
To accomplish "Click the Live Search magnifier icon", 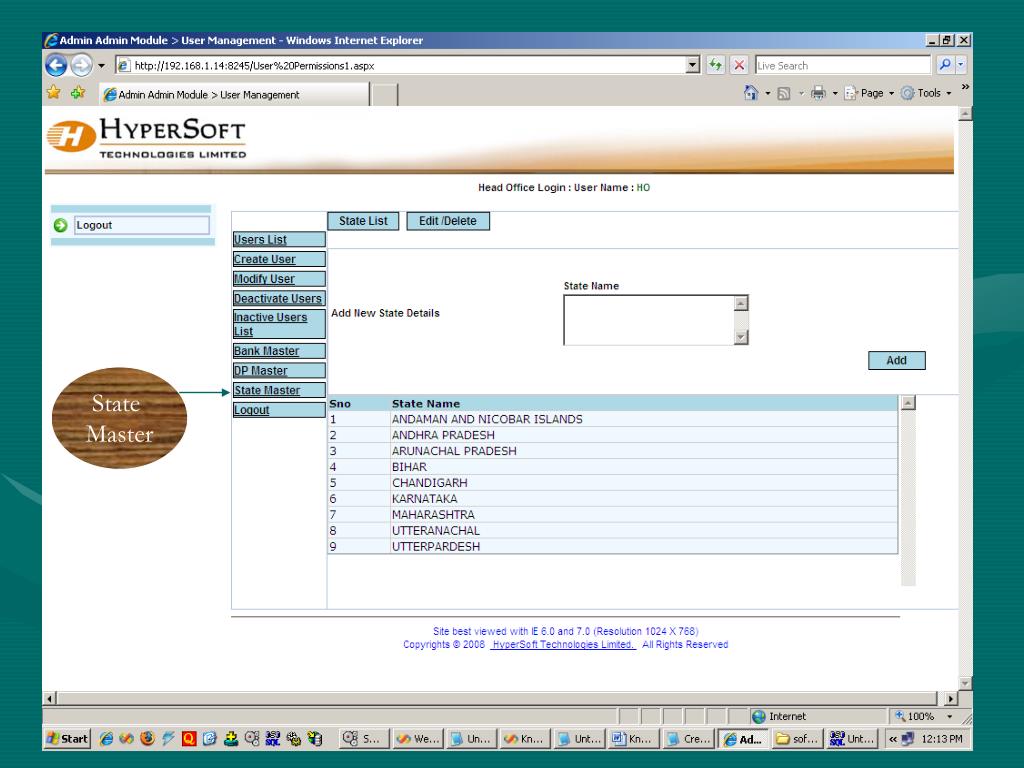I will pyautogui.click(x=944, y=65).
